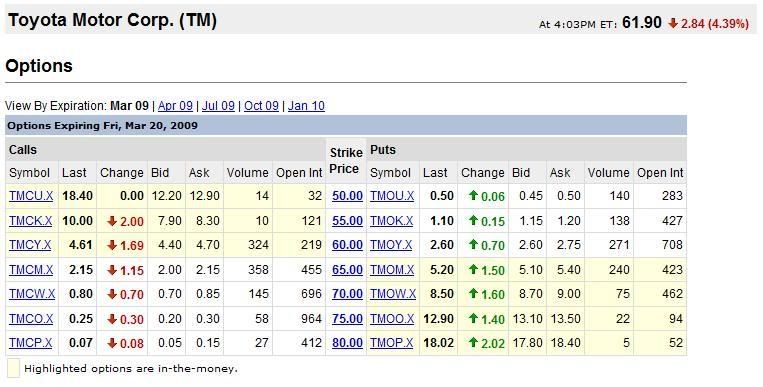Click up arrow for TMOW.X change 1.60

pos(473,294)
